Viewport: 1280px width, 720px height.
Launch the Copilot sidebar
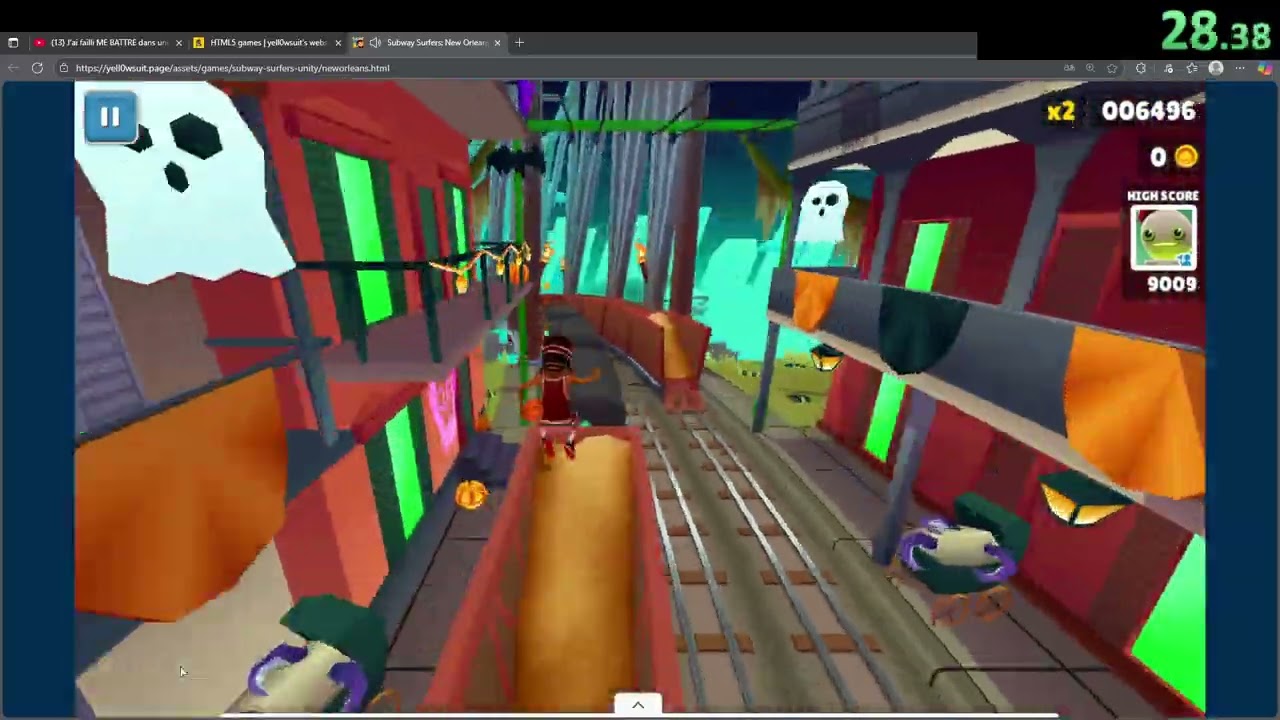coord(1265,68)
